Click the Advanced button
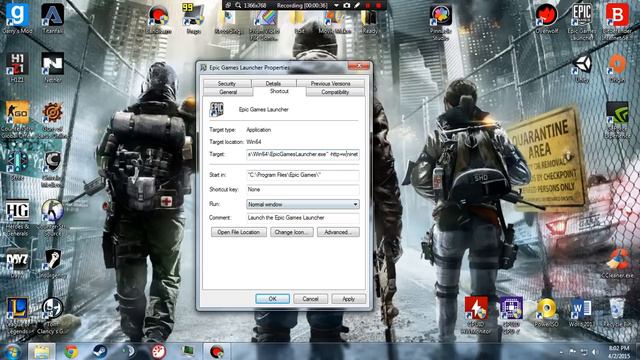The width and height of the screenshot is (640, 360). click(338, 232)
